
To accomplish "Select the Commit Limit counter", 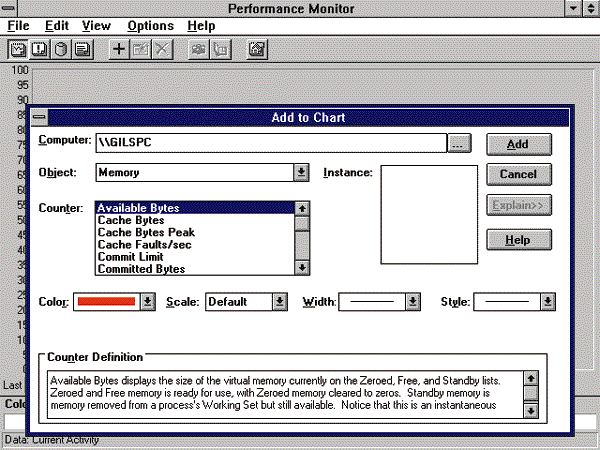I will pos(195,257).
